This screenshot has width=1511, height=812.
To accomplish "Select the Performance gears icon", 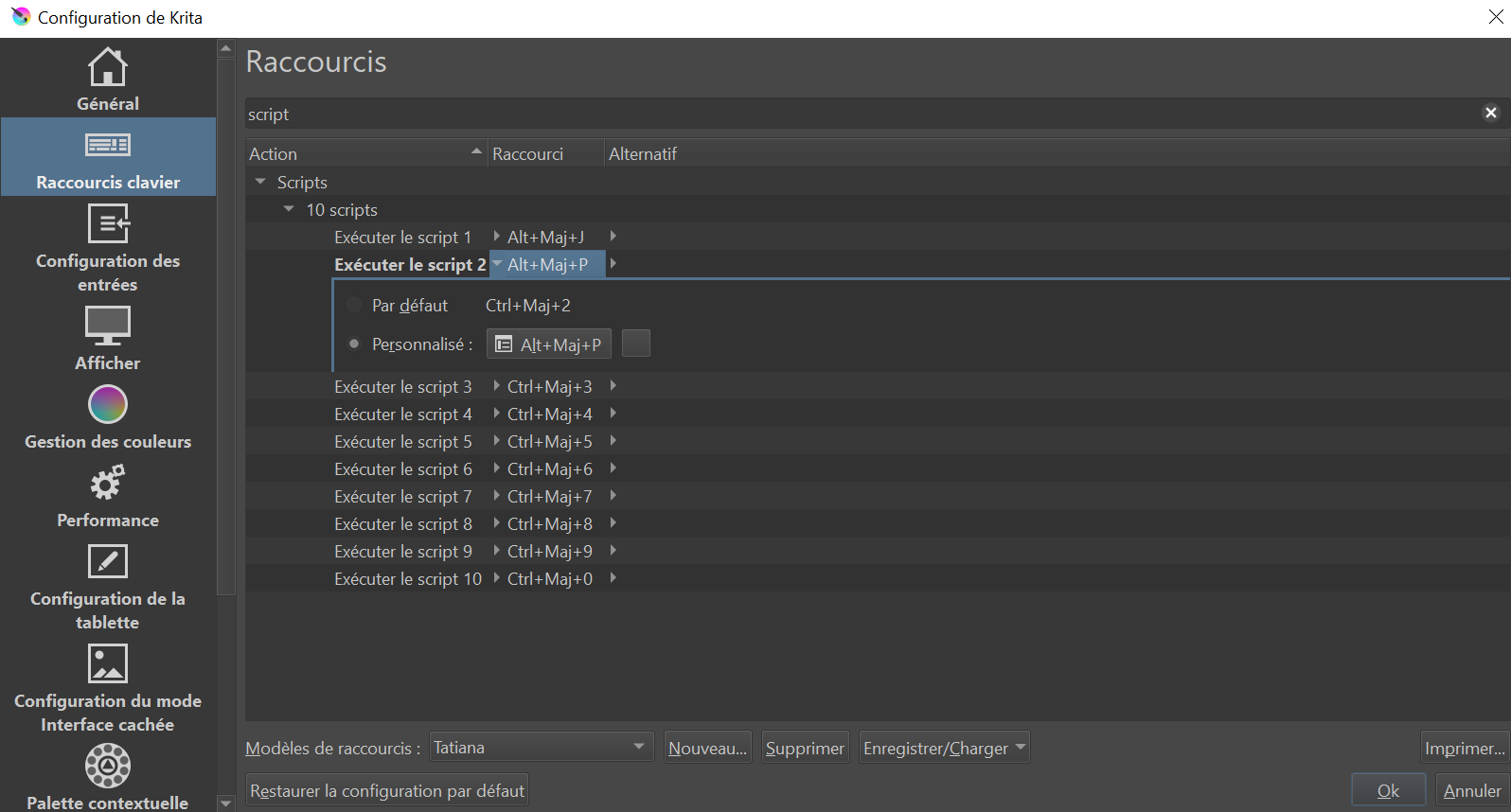I will pos(107,484).
